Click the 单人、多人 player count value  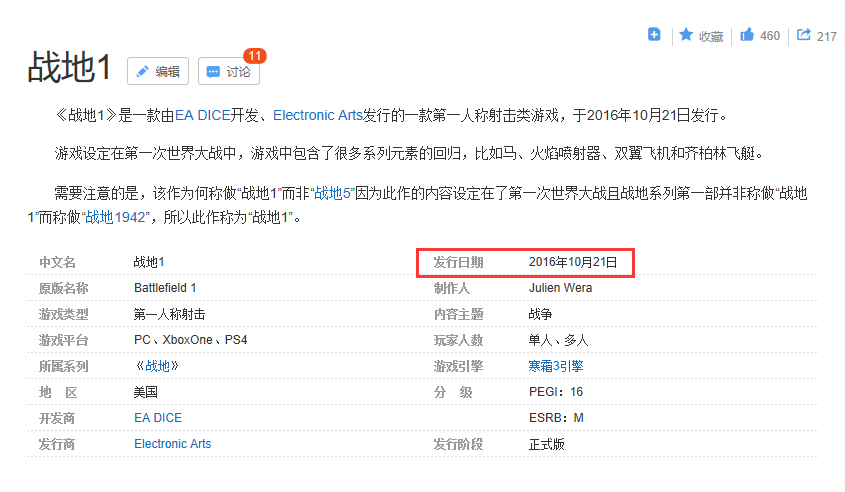click(x=558, y=340)
